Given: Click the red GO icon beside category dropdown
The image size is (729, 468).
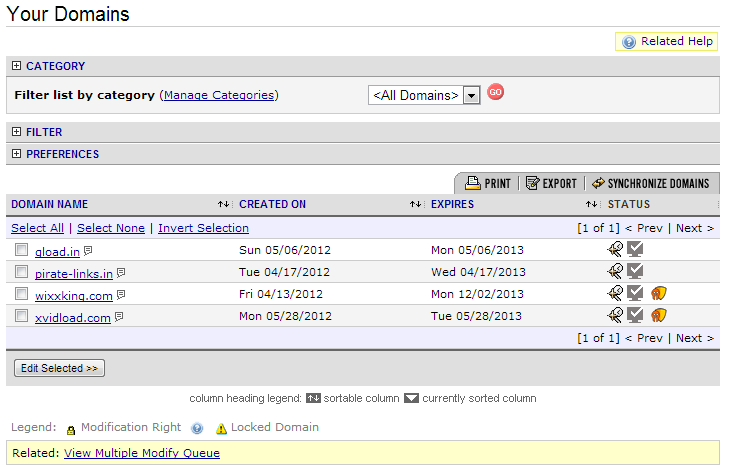Looking at the screenshot, I should tap(495, 93).
